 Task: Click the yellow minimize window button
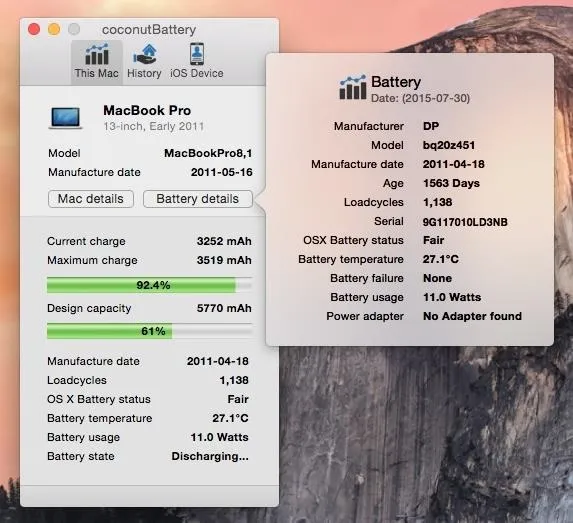[54, 29]
